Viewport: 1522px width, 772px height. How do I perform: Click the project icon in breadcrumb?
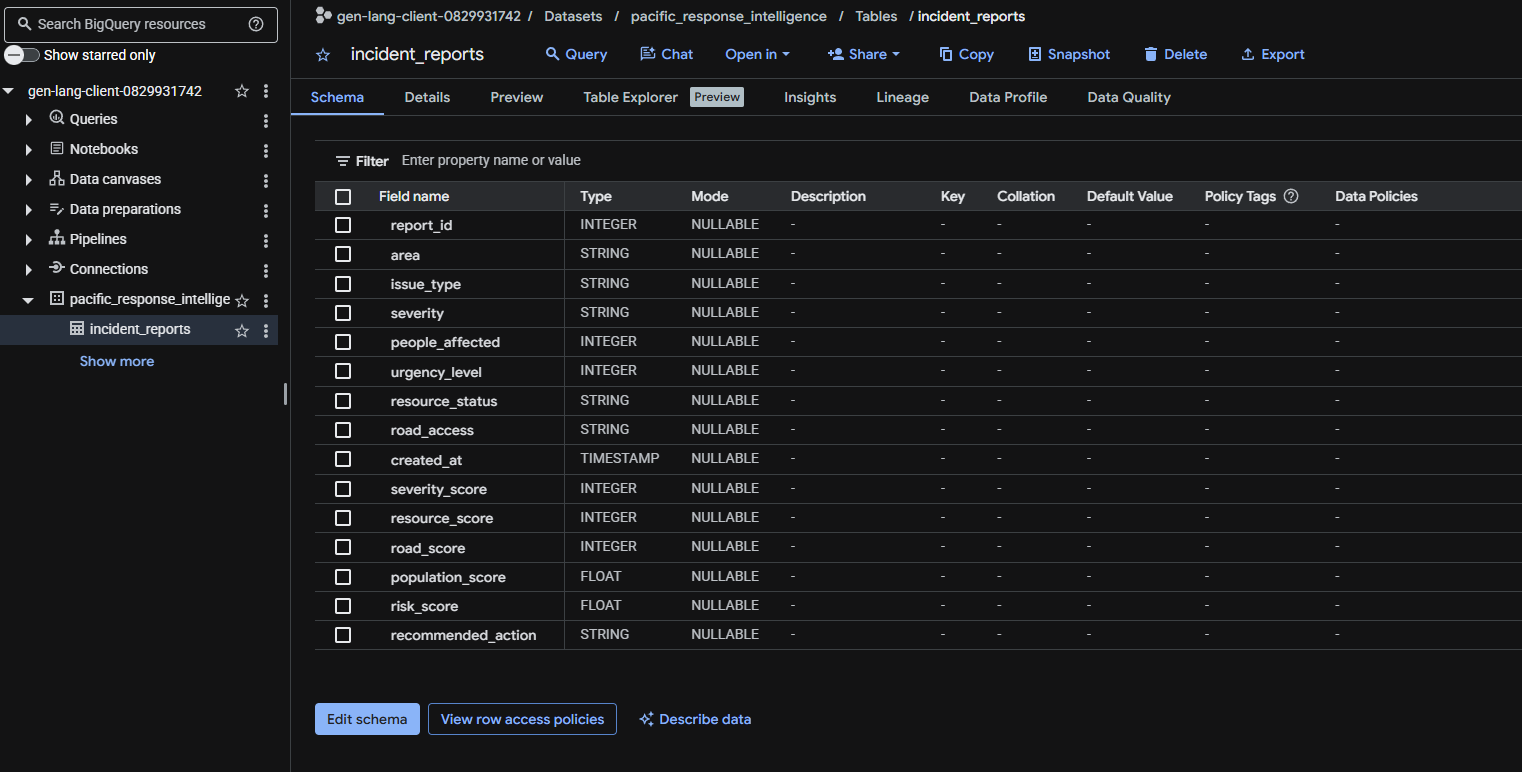(323, 15)
